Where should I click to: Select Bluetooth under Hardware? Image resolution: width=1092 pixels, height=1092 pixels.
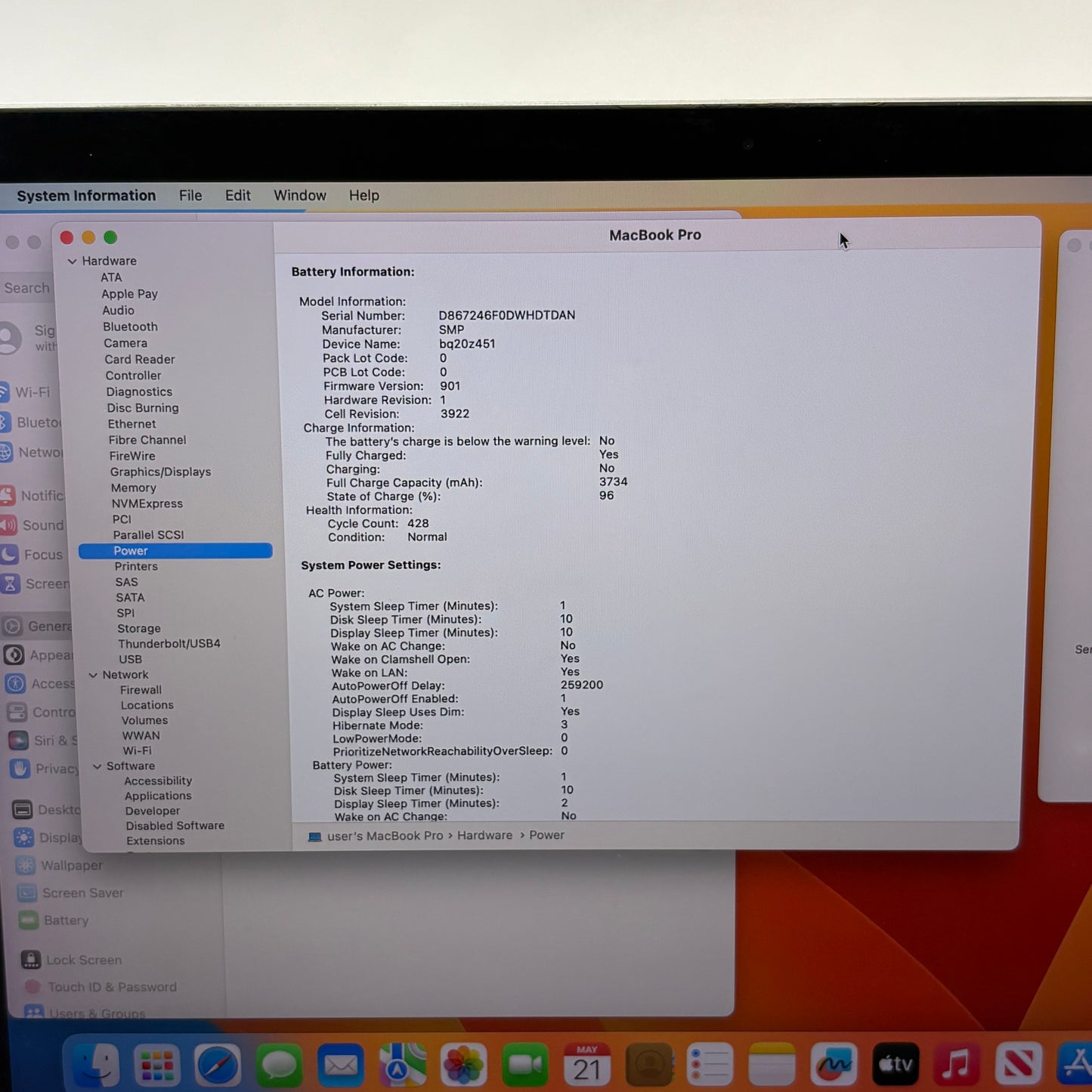click(x=130, y=326)
